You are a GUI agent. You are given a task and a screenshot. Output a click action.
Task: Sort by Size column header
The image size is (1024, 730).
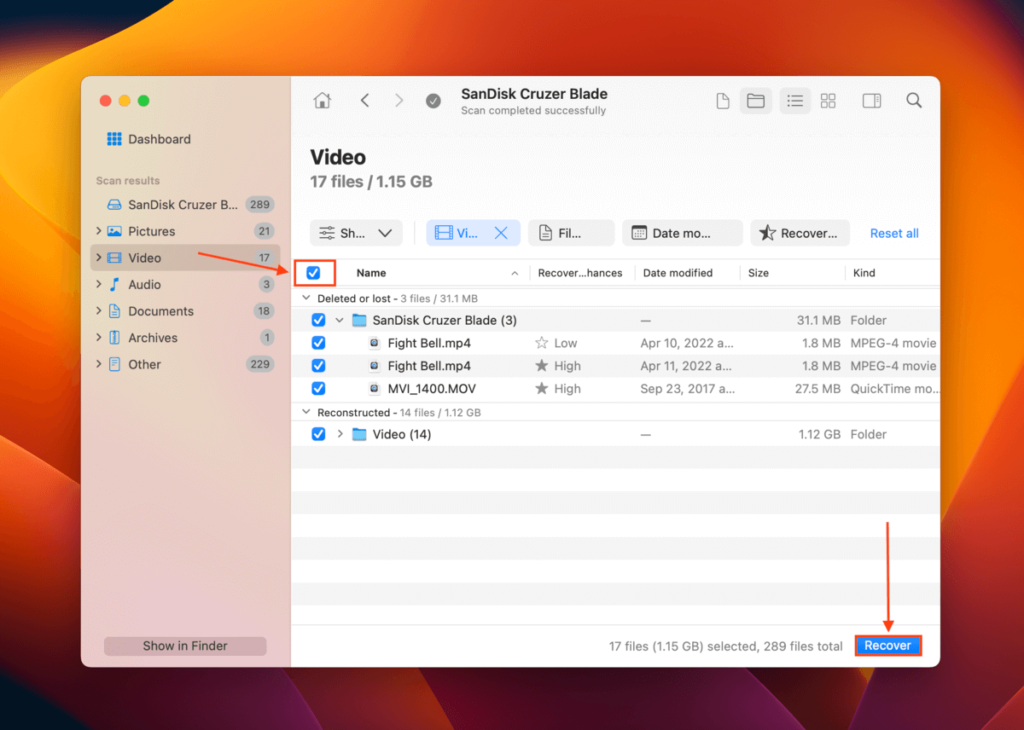[758, 273]
